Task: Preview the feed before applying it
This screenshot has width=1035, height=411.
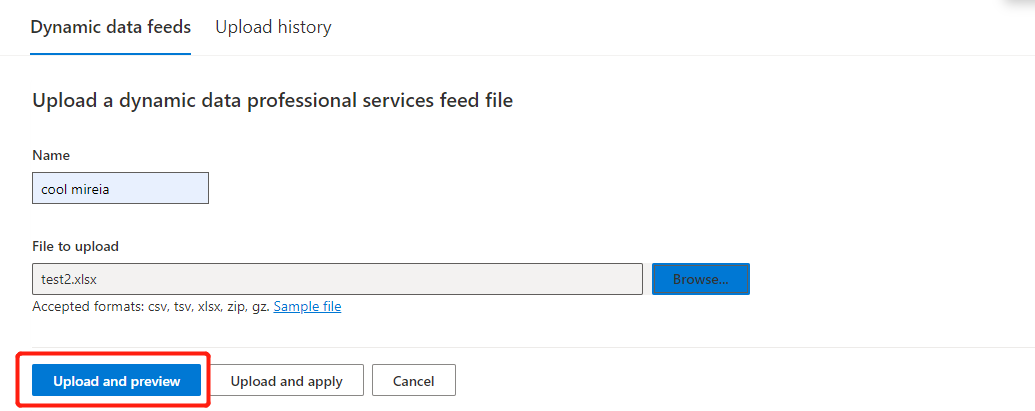Action: [117, 381]
